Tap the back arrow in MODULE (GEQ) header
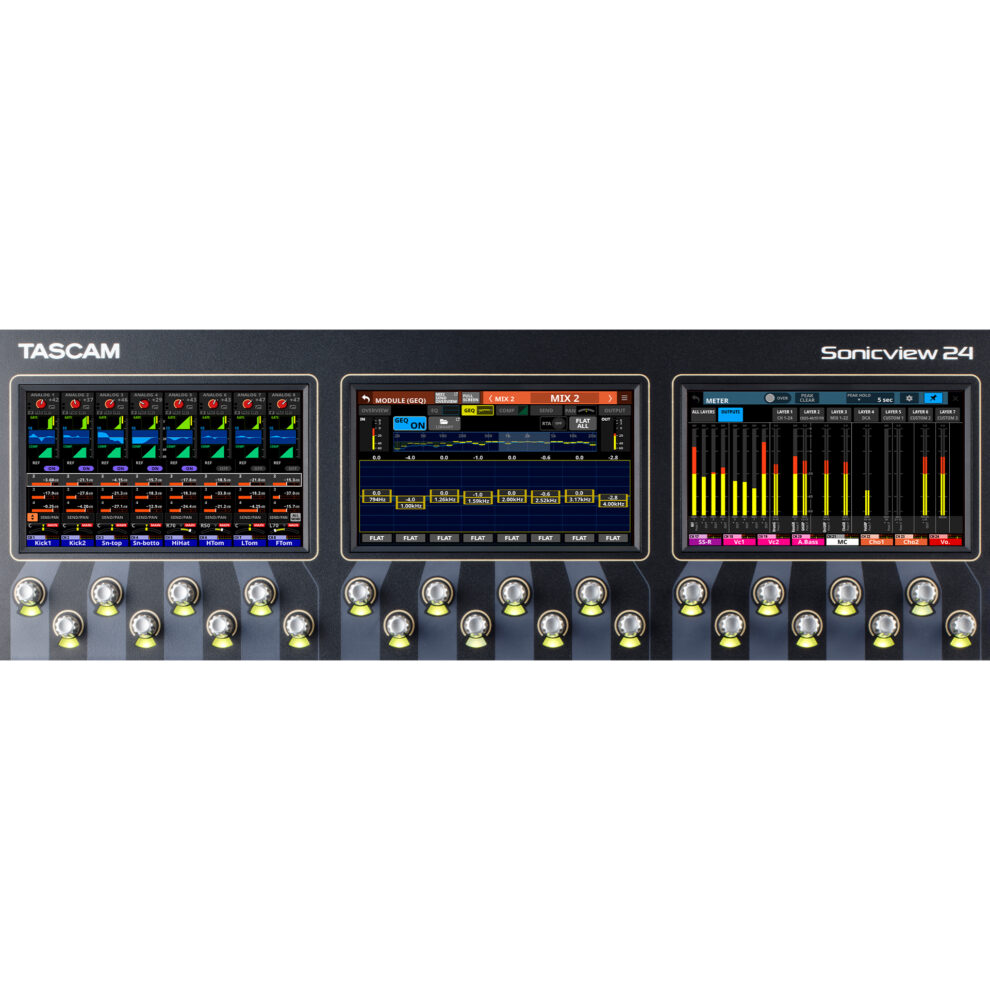The image size is (990, 990). pos(366,398)
